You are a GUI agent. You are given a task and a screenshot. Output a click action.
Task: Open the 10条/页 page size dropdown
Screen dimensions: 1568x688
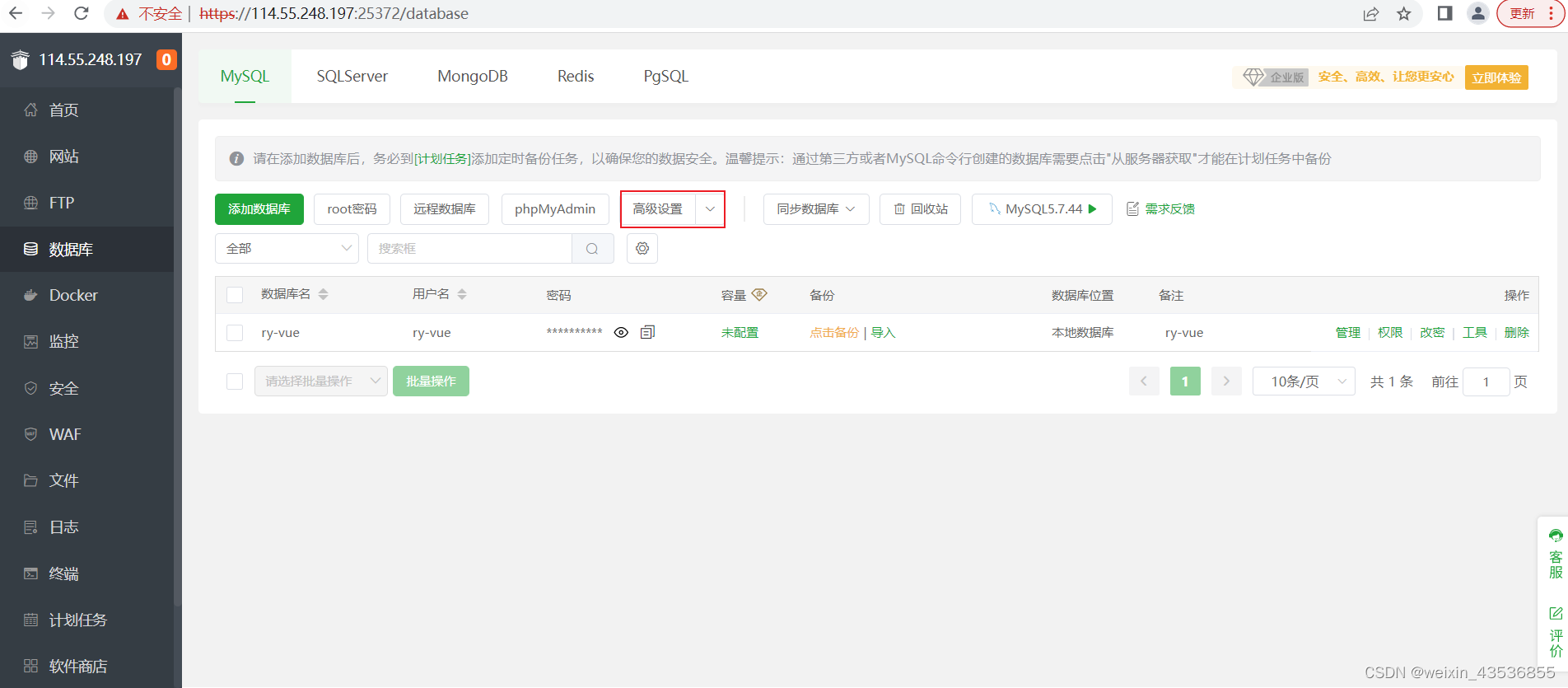point(1304,381)
